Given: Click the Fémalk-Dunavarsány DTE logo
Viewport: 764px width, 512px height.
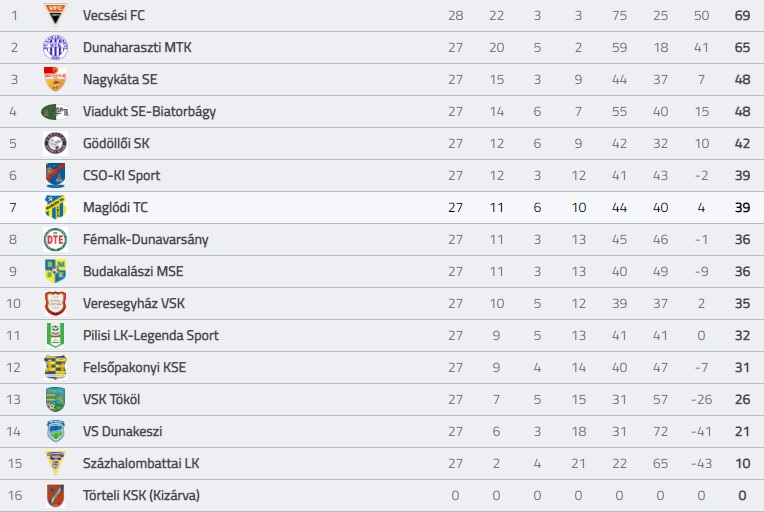Looking at the screenshot, I should (x=55, y=239).
